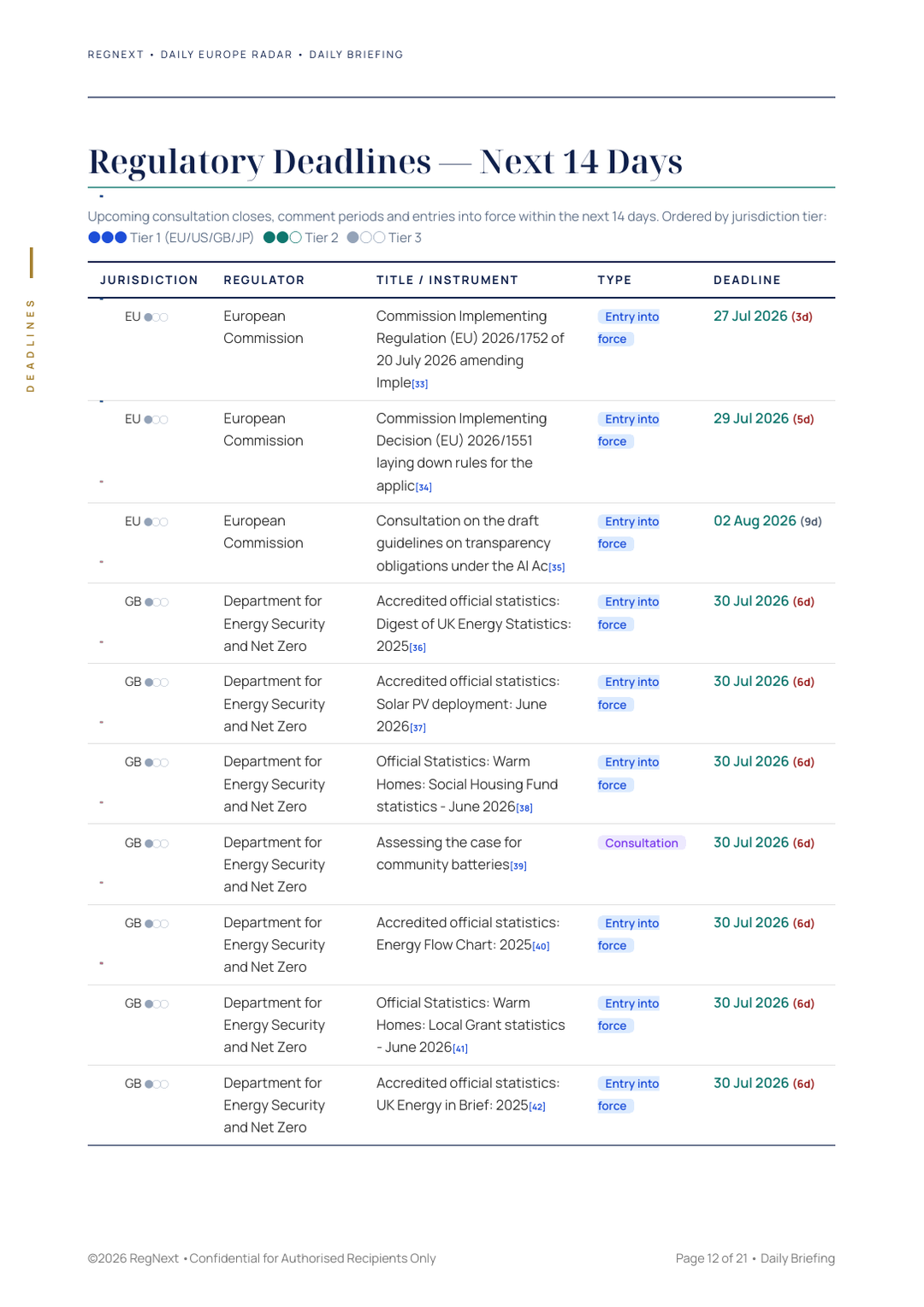
Task: Open footnote reference [35]
Action: tap(557, 568)
